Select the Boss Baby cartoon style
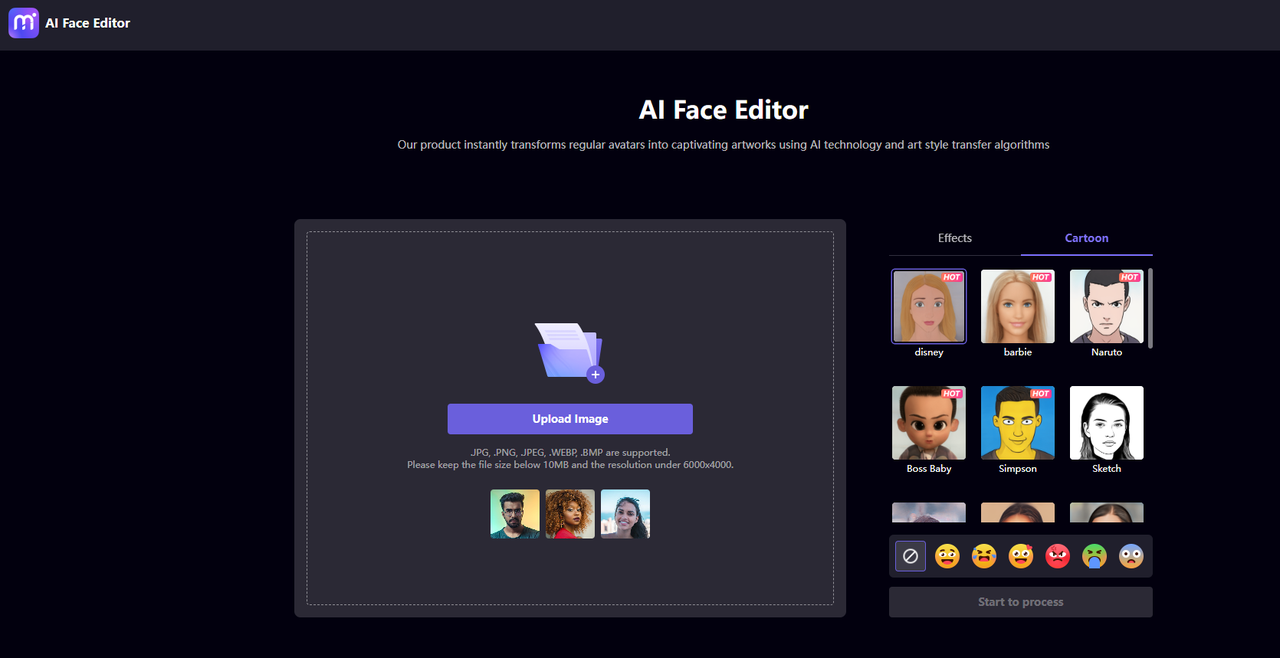Viewport: 1280px width, 658px height. point(929,423)
